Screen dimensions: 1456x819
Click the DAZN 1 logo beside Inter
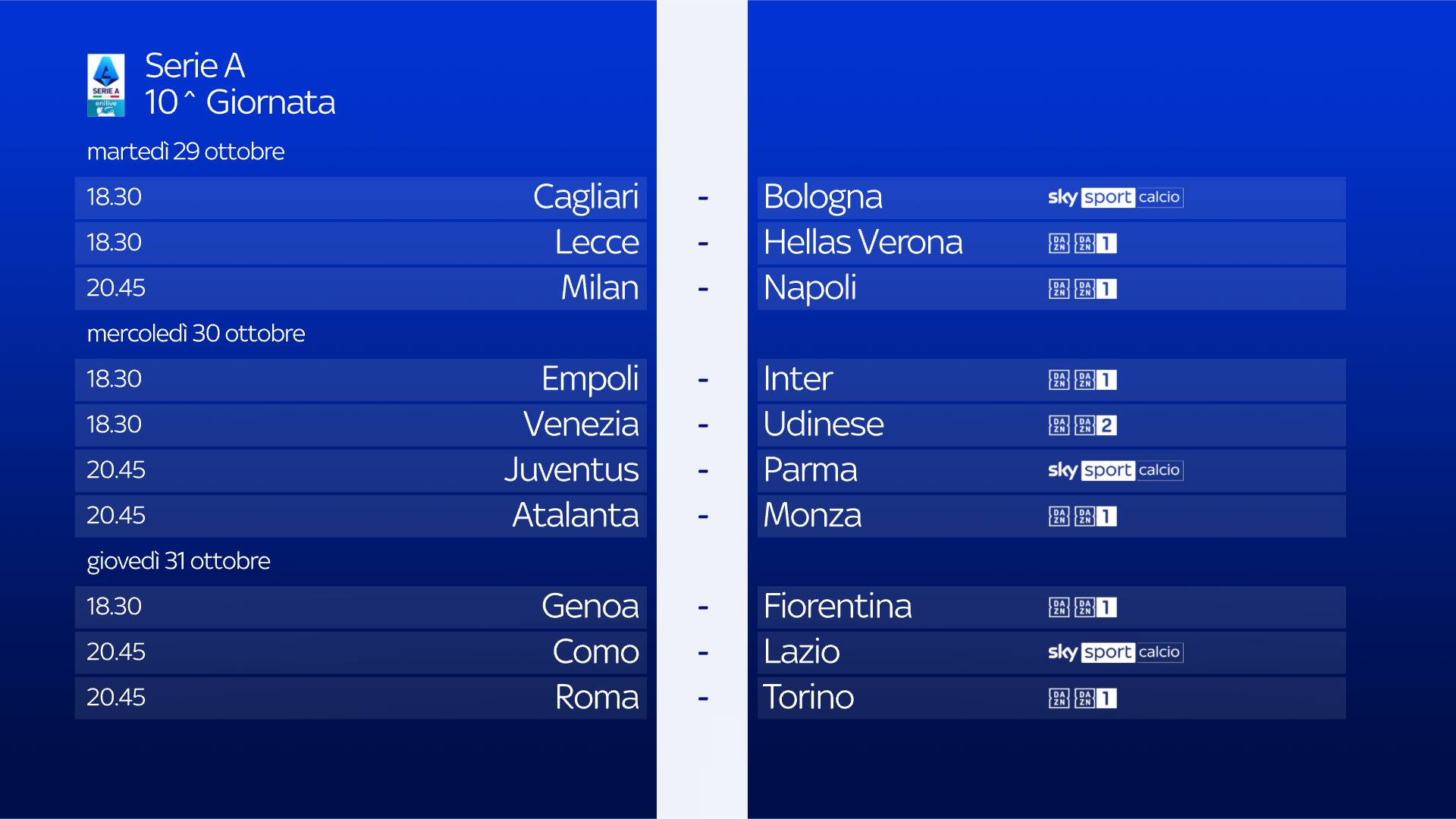click(1083, 380)
